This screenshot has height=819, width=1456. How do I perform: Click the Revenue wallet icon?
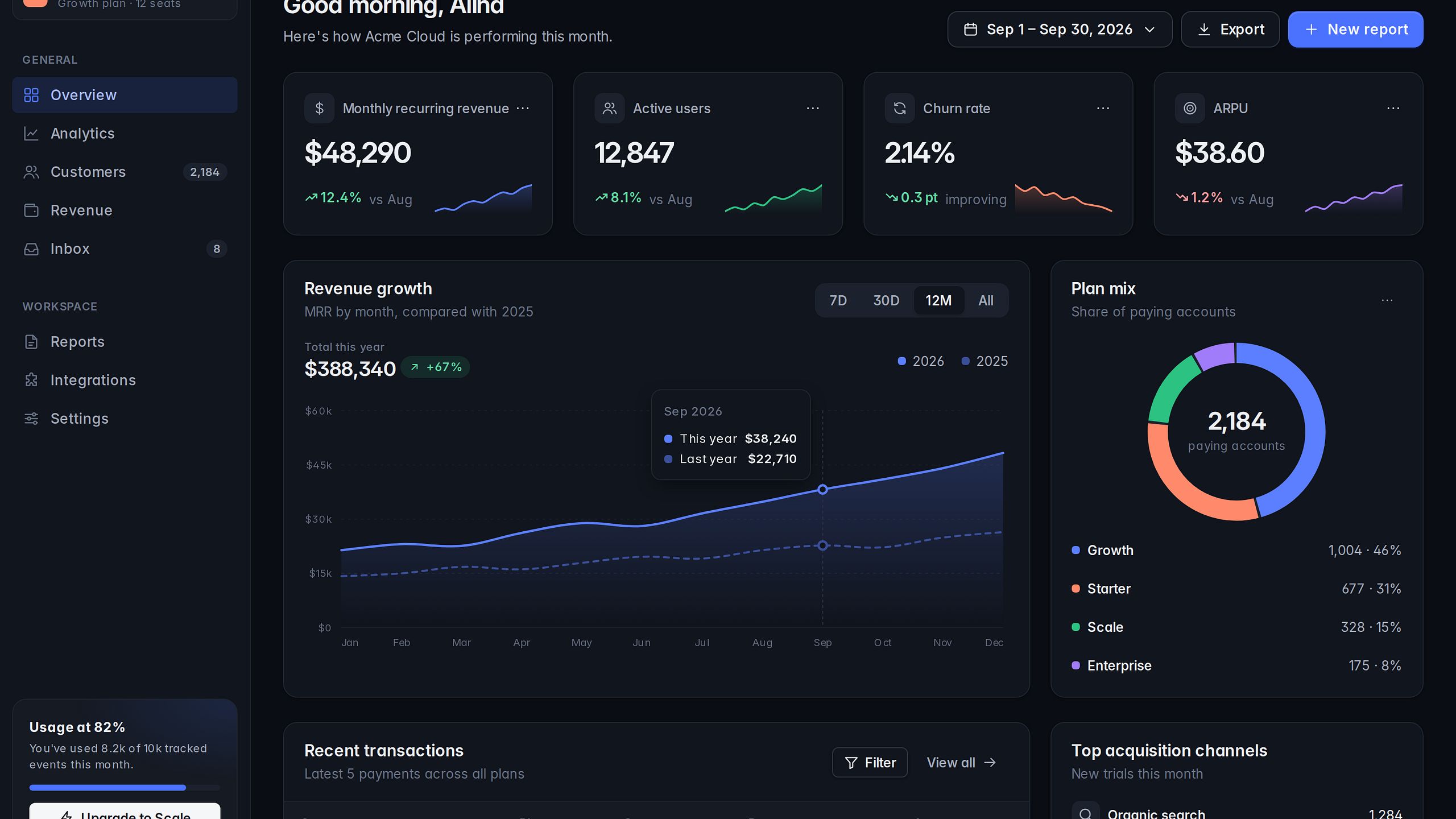click(x=31, y=210)
